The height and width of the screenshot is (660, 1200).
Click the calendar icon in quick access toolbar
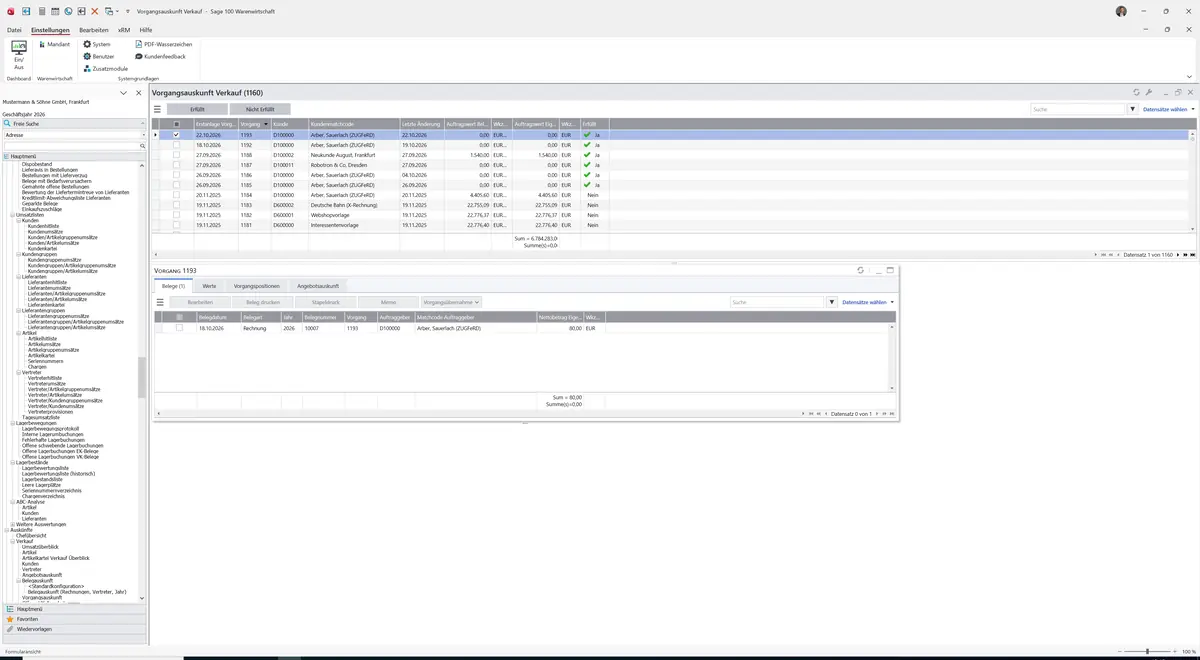[54, 11]
